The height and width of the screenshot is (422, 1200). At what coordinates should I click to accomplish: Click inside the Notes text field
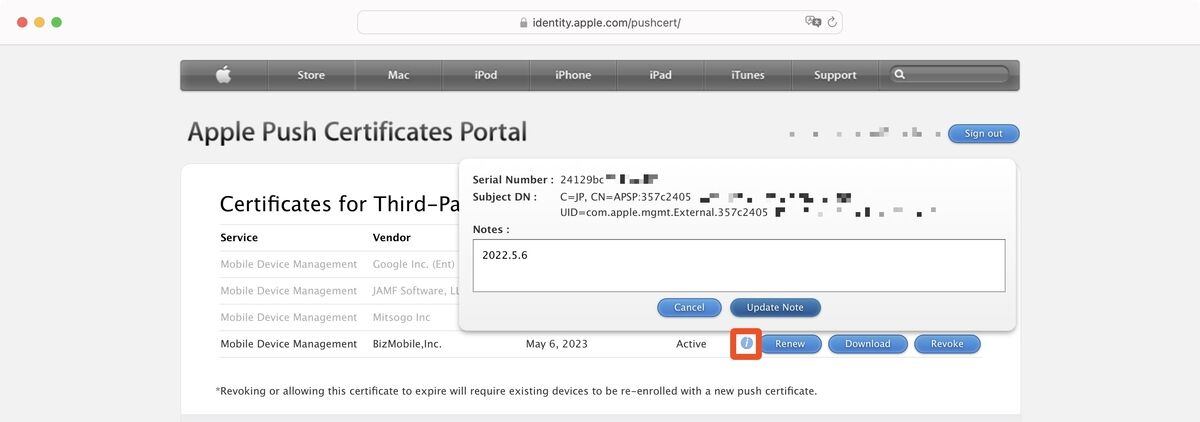click(x=738, y=266)
